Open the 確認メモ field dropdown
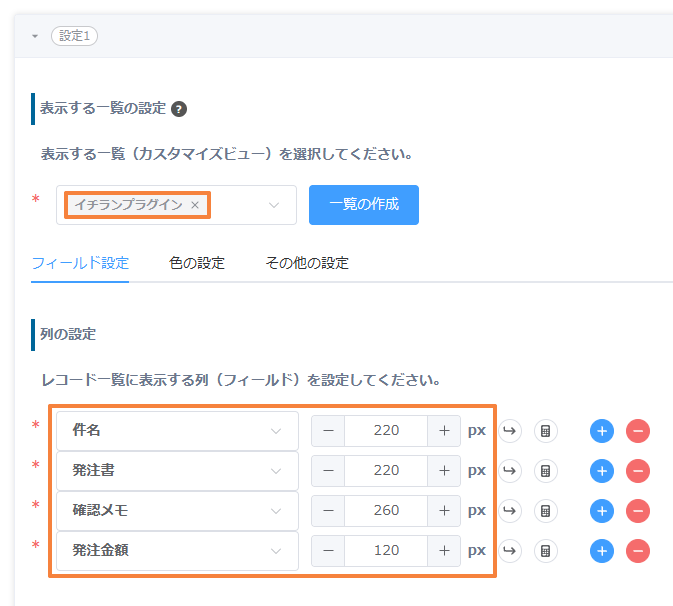The width and height of the screenshot is (673, 606). click(177, 511)
